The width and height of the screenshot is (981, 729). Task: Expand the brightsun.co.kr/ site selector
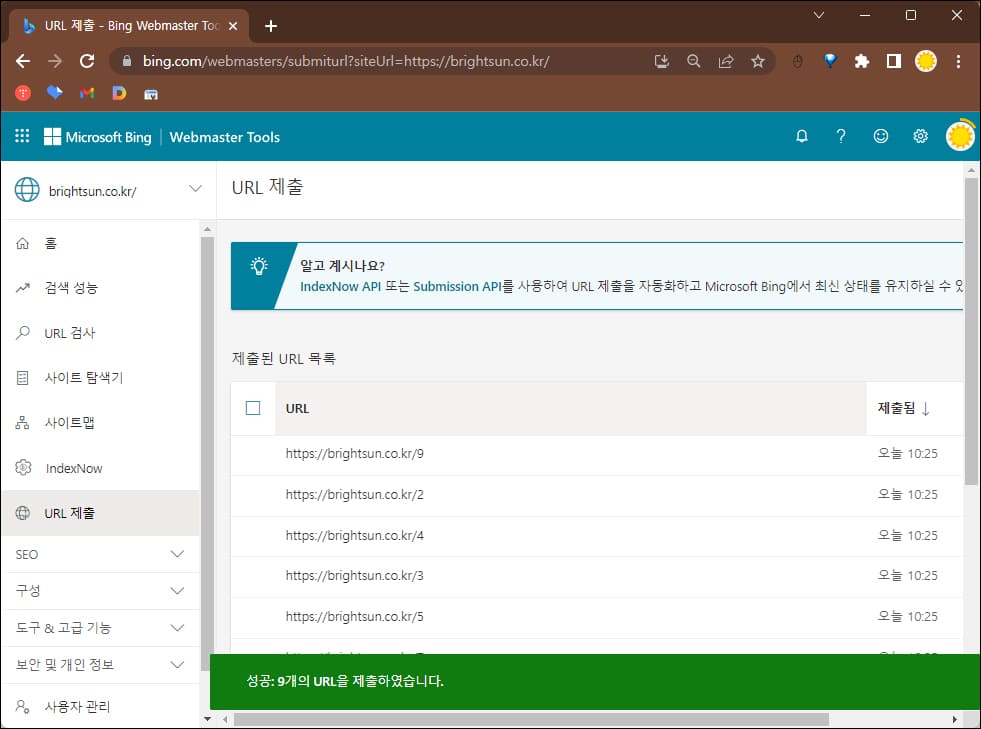click(x=195, y=188)
